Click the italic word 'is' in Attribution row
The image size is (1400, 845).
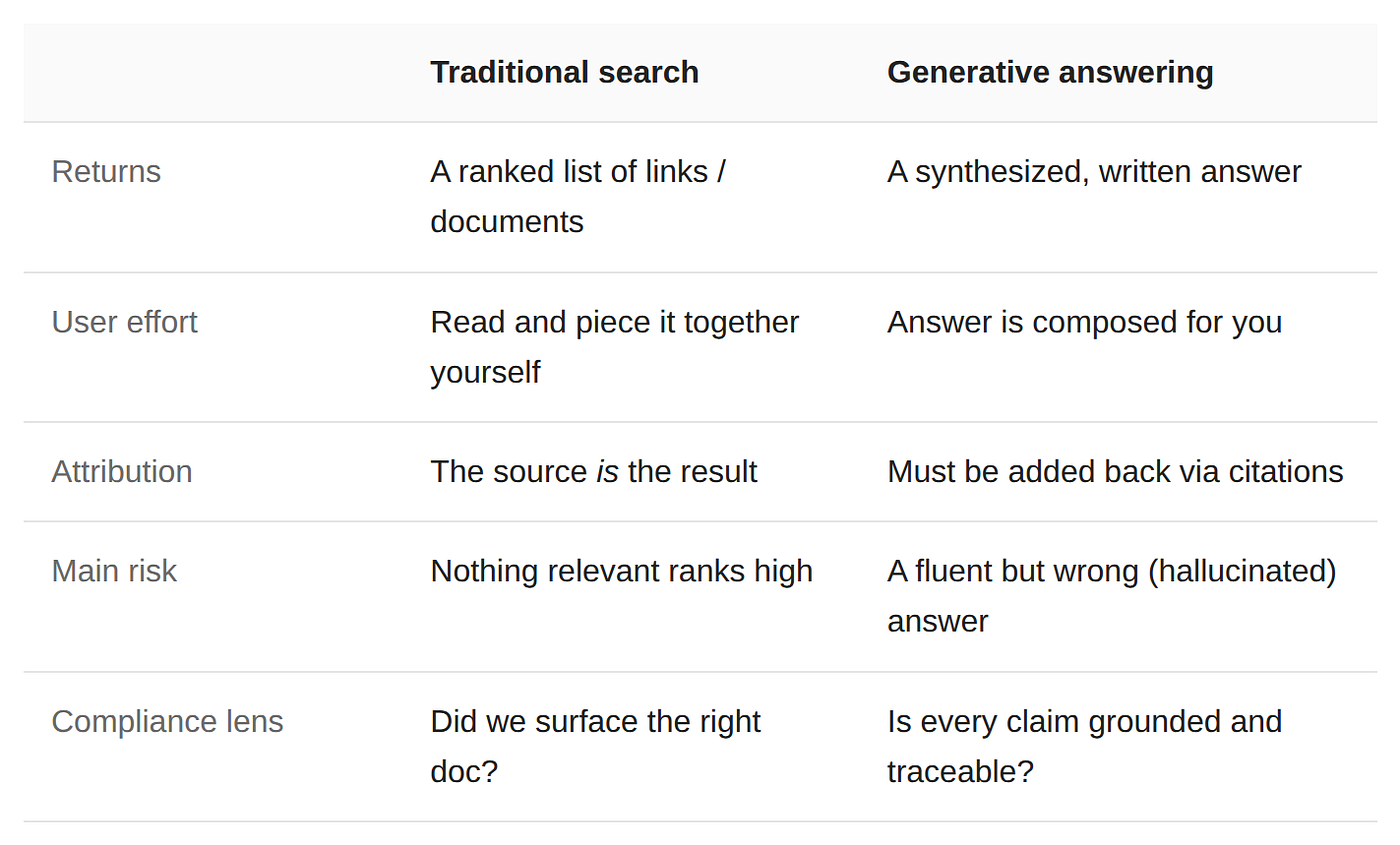[x=607, y=471]
